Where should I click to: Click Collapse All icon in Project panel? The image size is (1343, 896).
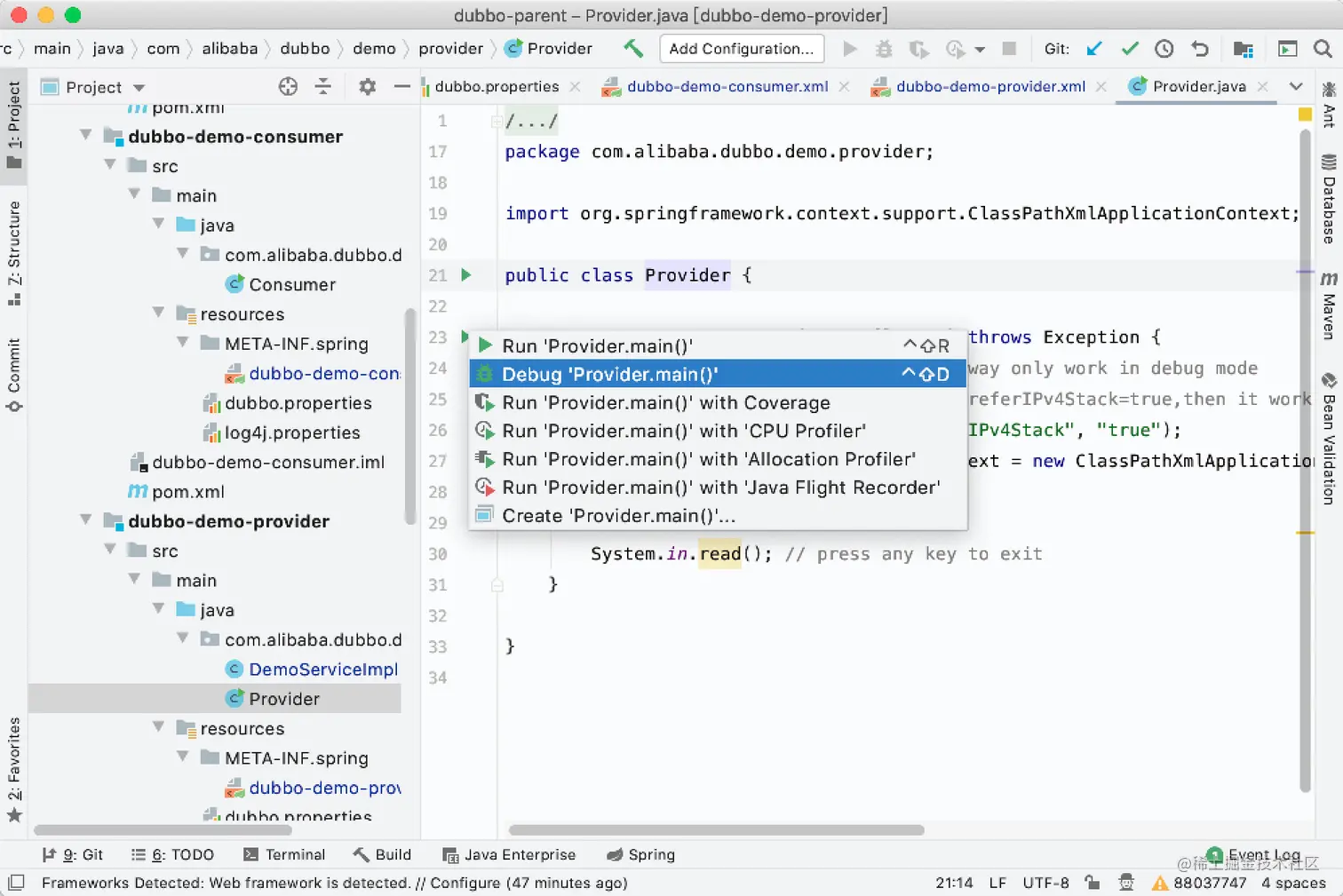pyautogui.click(x=323, y=86)
